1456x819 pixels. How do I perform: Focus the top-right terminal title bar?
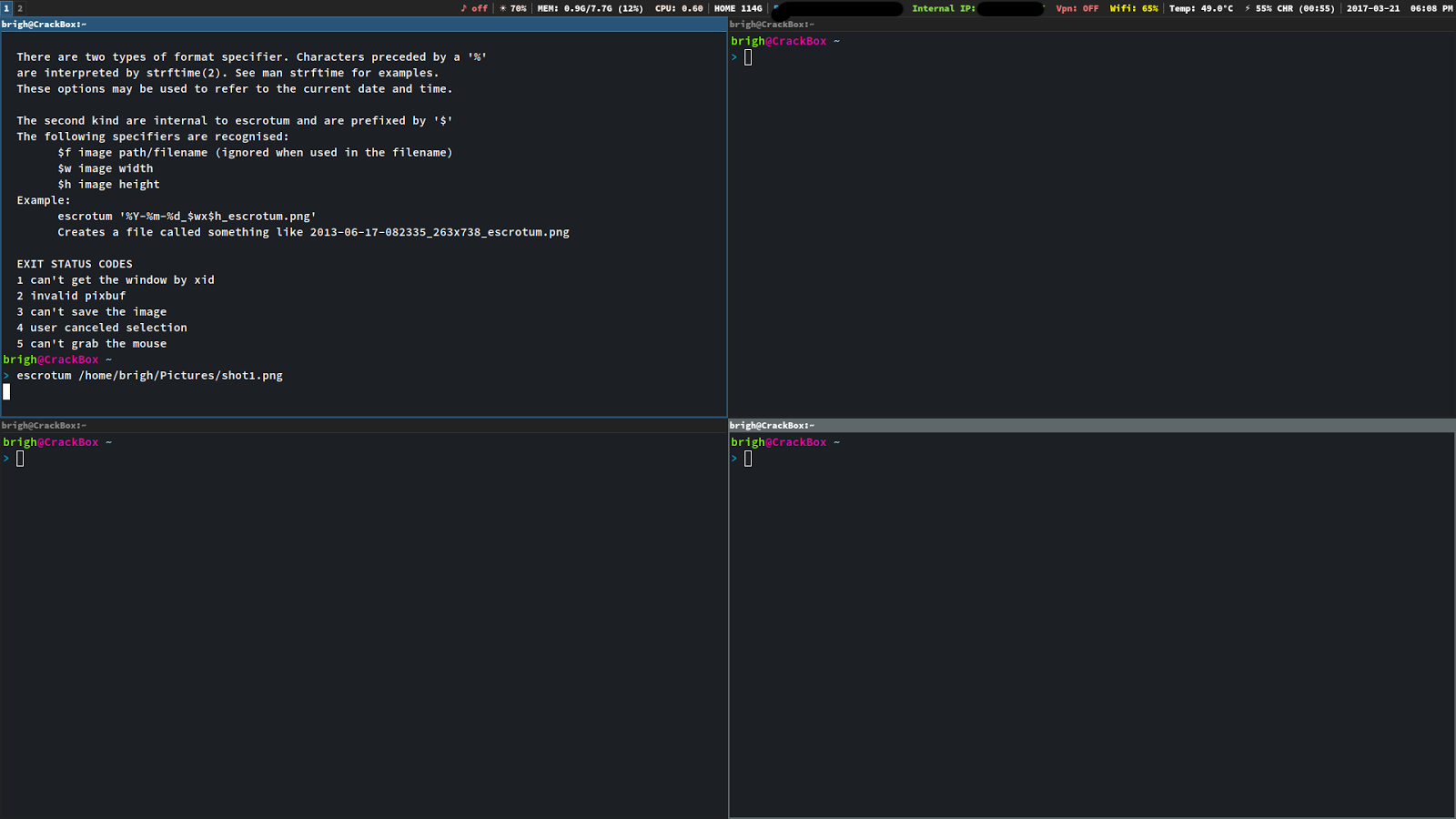pos(1092,25)
